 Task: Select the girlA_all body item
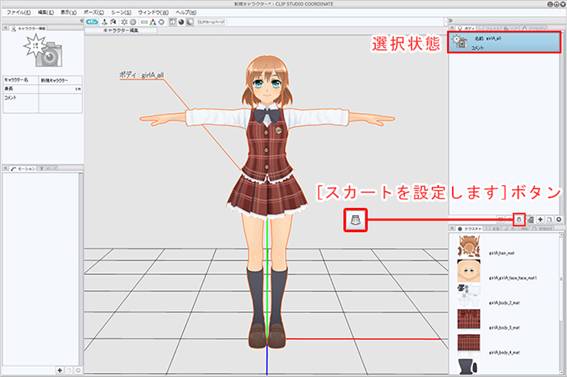coord(504,43)
